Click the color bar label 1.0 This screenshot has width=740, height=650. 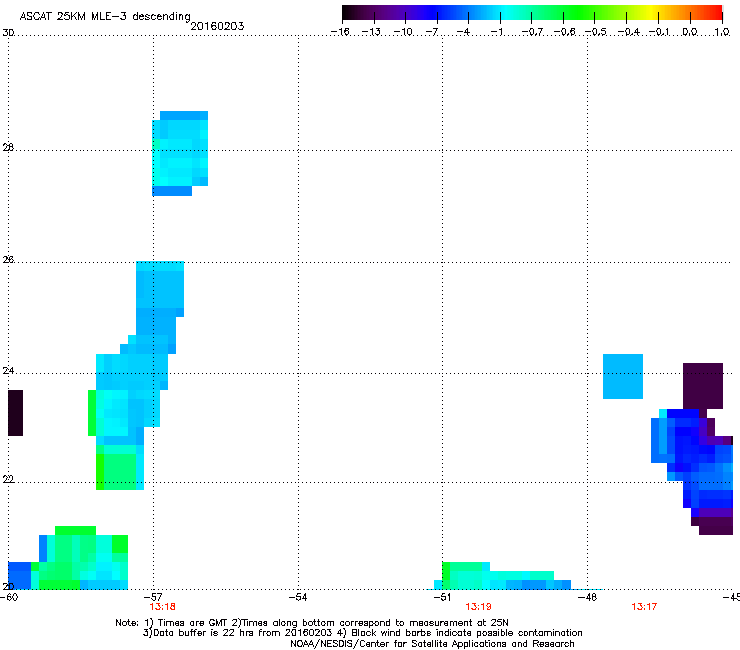[722, 32]
